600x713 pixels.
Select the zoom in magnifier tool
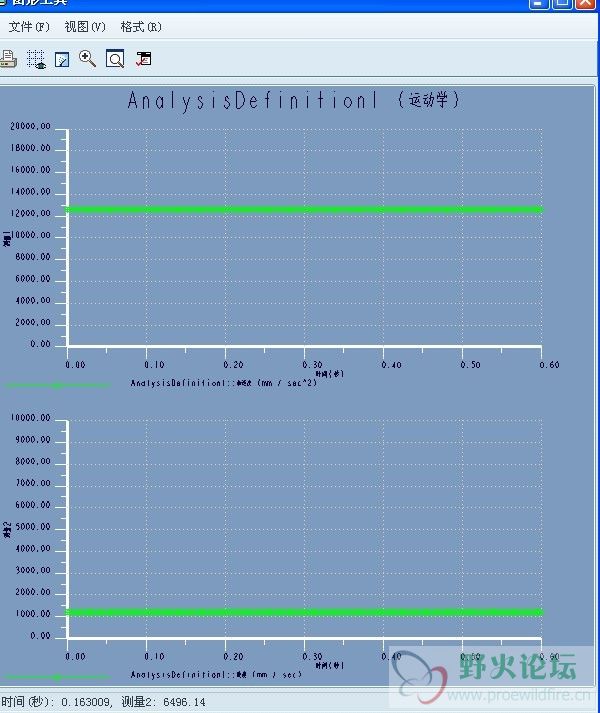point(87,59)
